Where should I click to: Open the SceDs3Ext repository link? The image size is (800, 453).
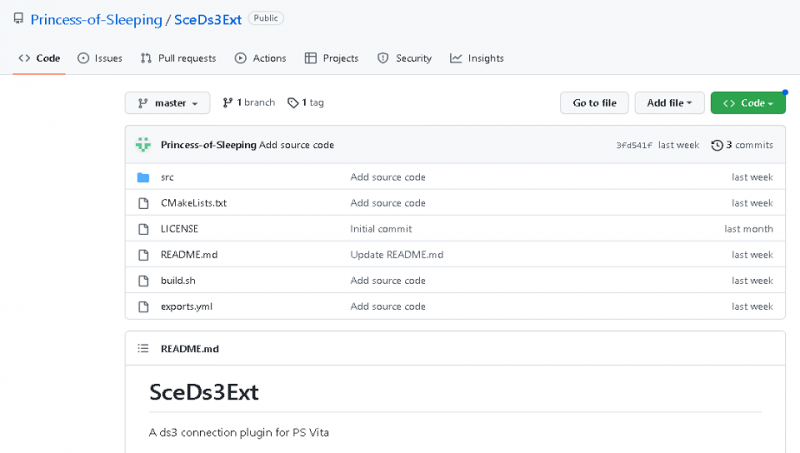(208, 19)
